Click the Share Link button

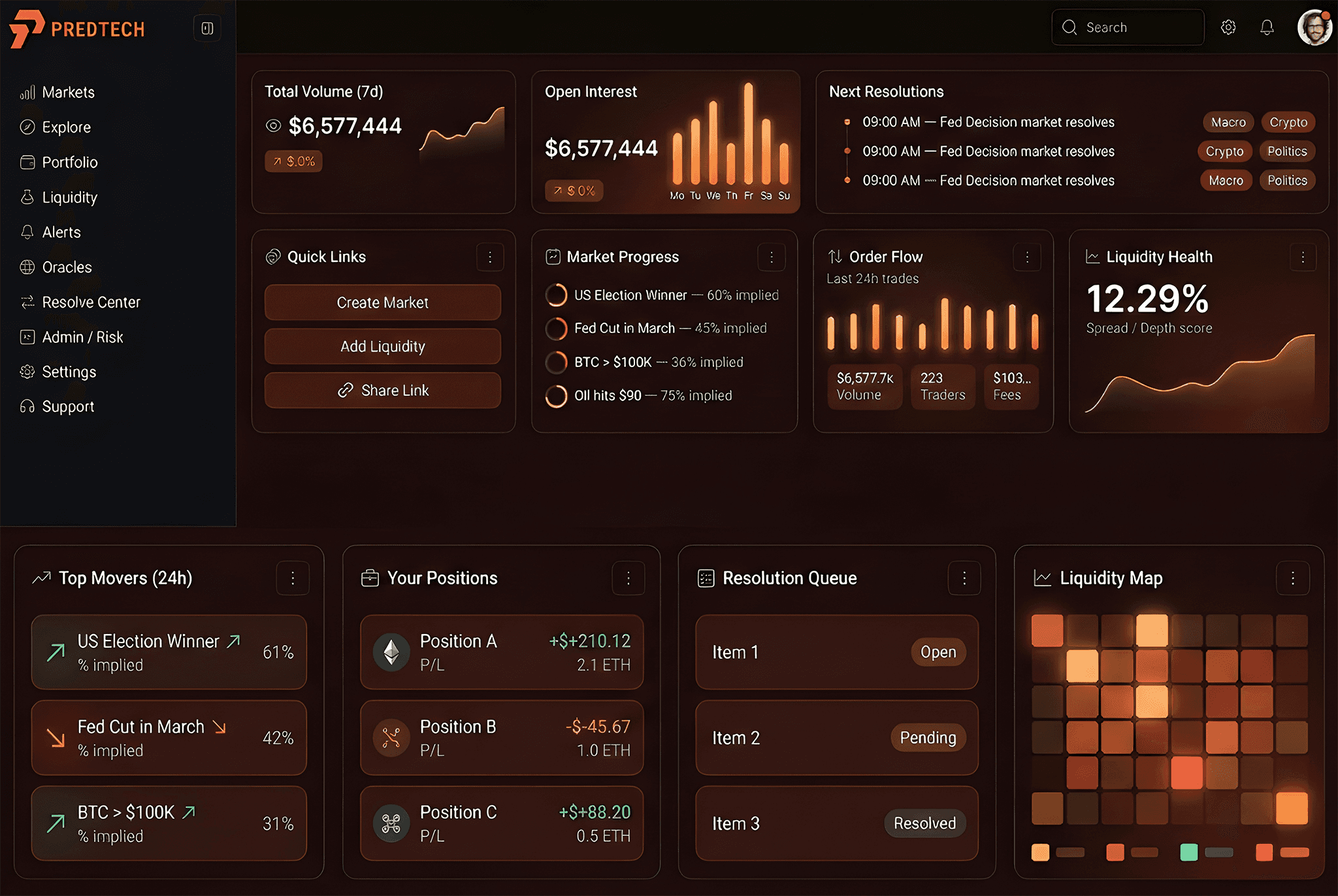(382, 390)
